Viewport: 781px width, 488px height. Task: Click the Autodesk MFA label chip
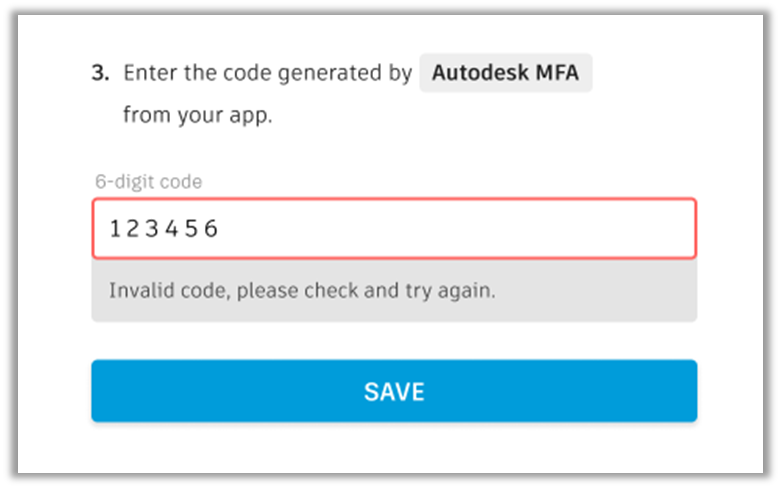505,74
